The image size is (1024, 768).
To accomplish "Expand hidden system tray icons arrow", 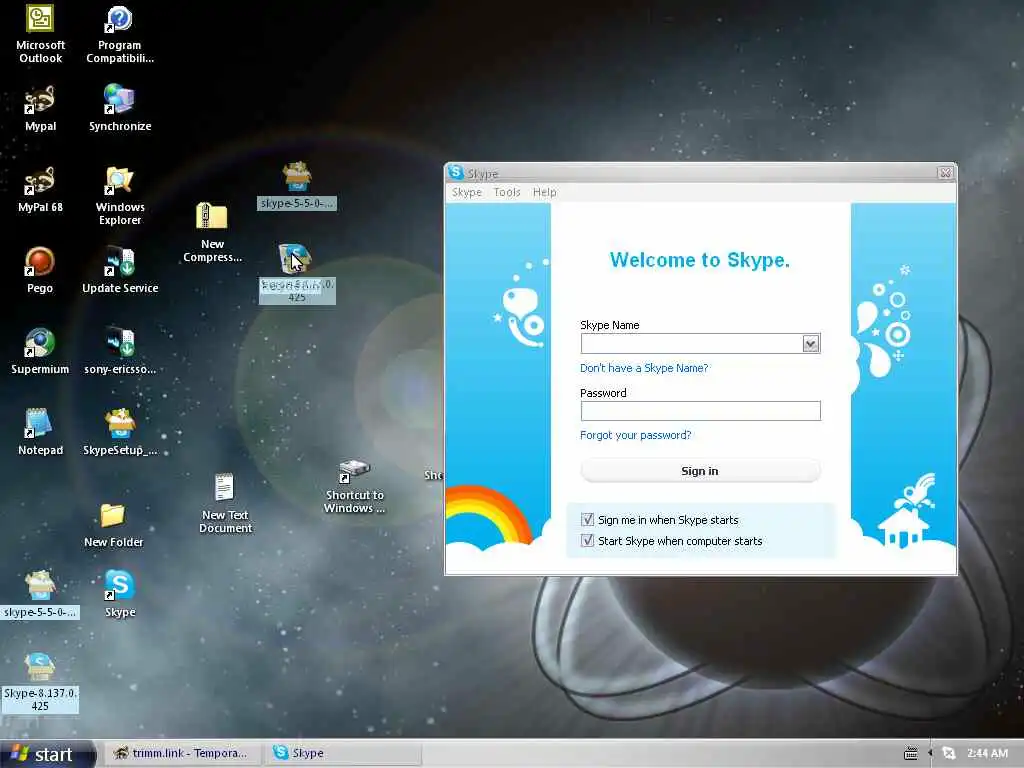I will [930, 754].
